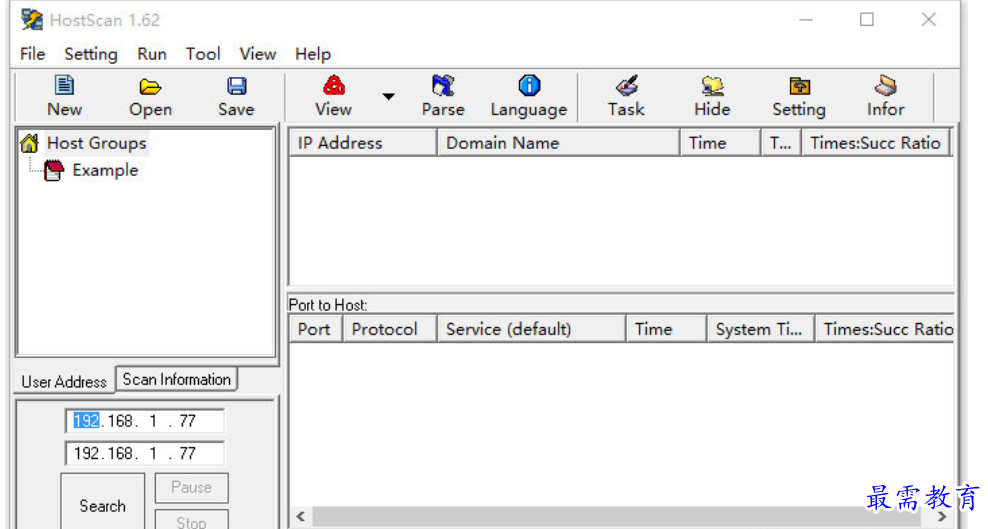The width and height of the screenshot is (988, 529).
Task: Click the Hide toolbar icon
Action: click(712, 96)
